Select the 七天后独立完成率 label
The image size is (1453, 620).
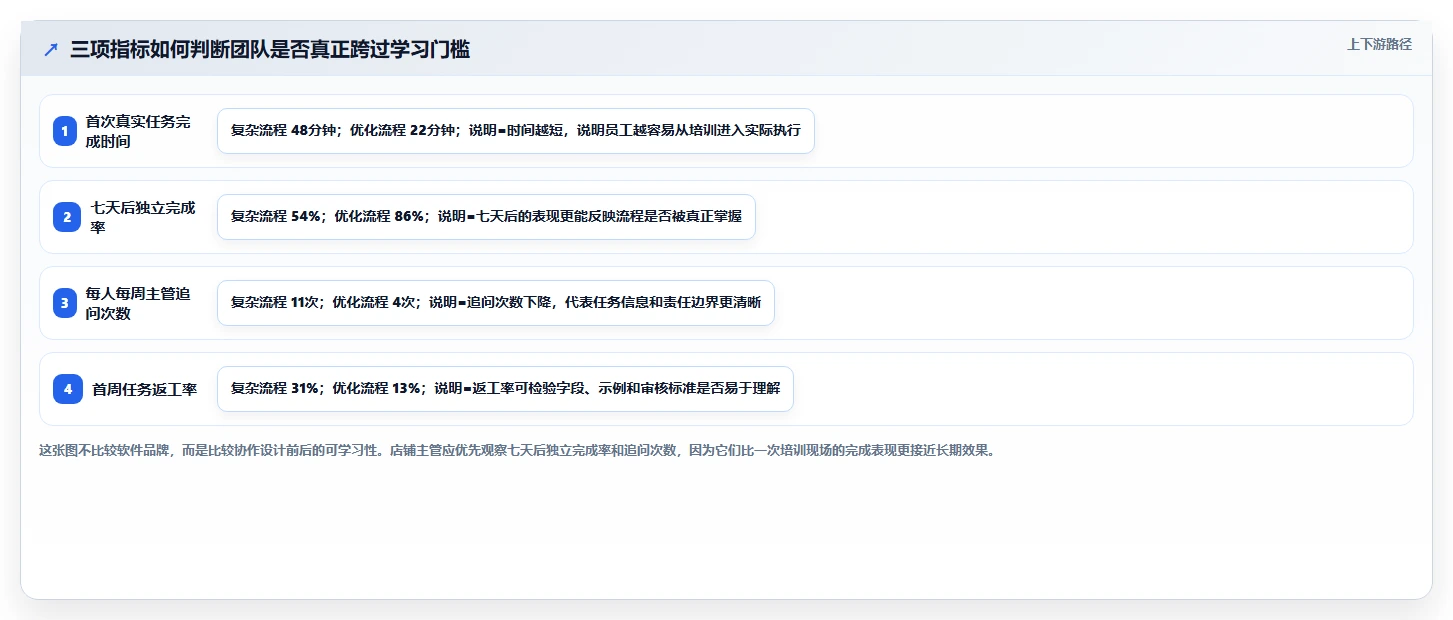pyautogui.click(x=143, y=217)
